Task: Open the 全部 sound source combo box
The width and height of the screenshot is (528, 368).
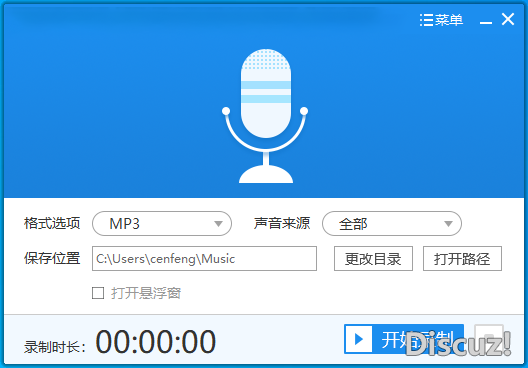Action: [x=392, y=224]
